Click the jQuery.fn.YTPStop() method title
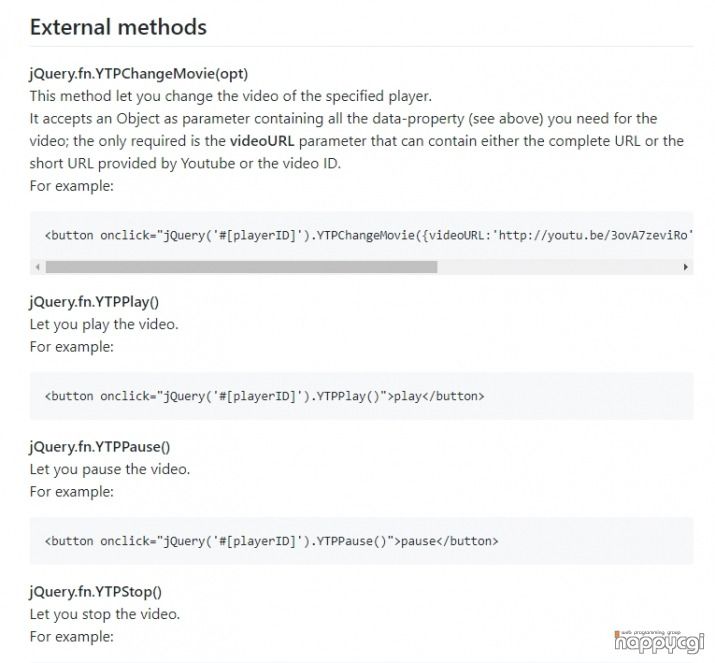715x663 pixels. coord(95,591)
